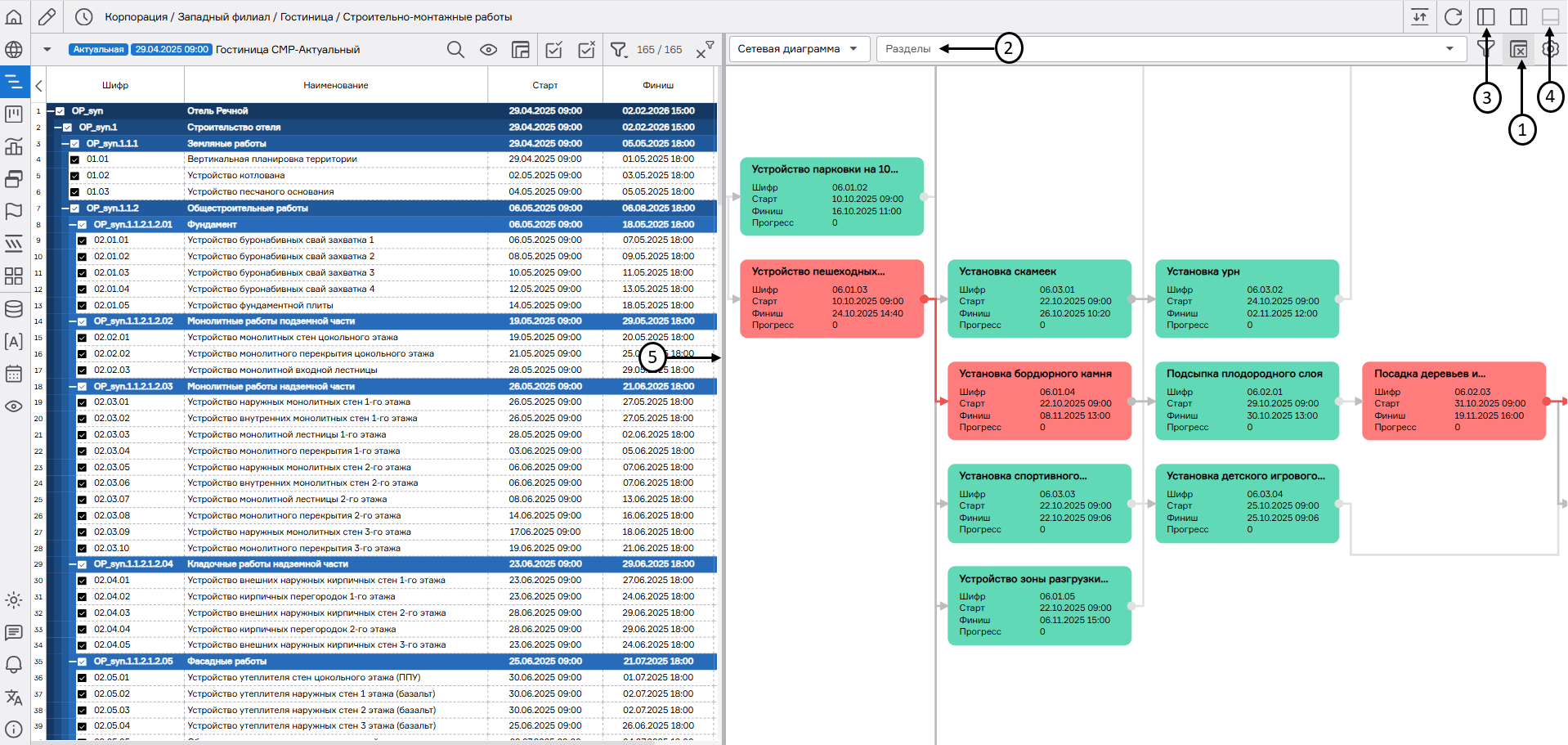
Task: Select row Устройство котлована
Action: (x=236, y=176)
